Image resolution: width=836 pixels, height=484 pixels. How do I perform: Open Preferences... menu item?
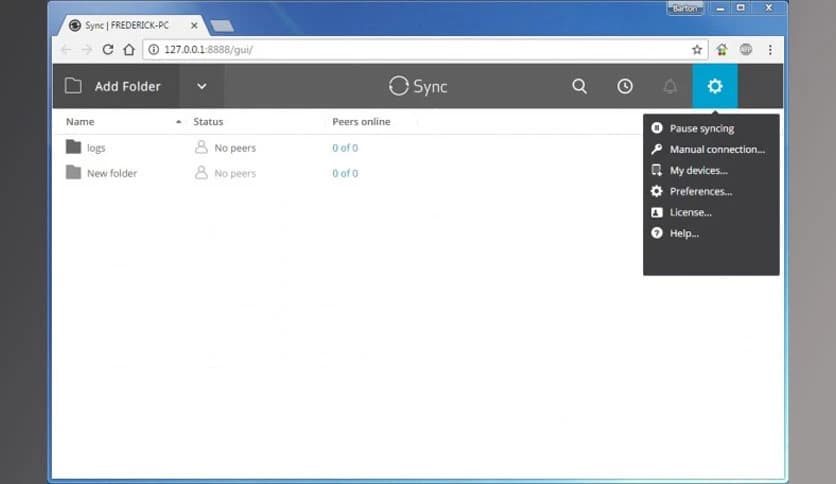(711, 191)
